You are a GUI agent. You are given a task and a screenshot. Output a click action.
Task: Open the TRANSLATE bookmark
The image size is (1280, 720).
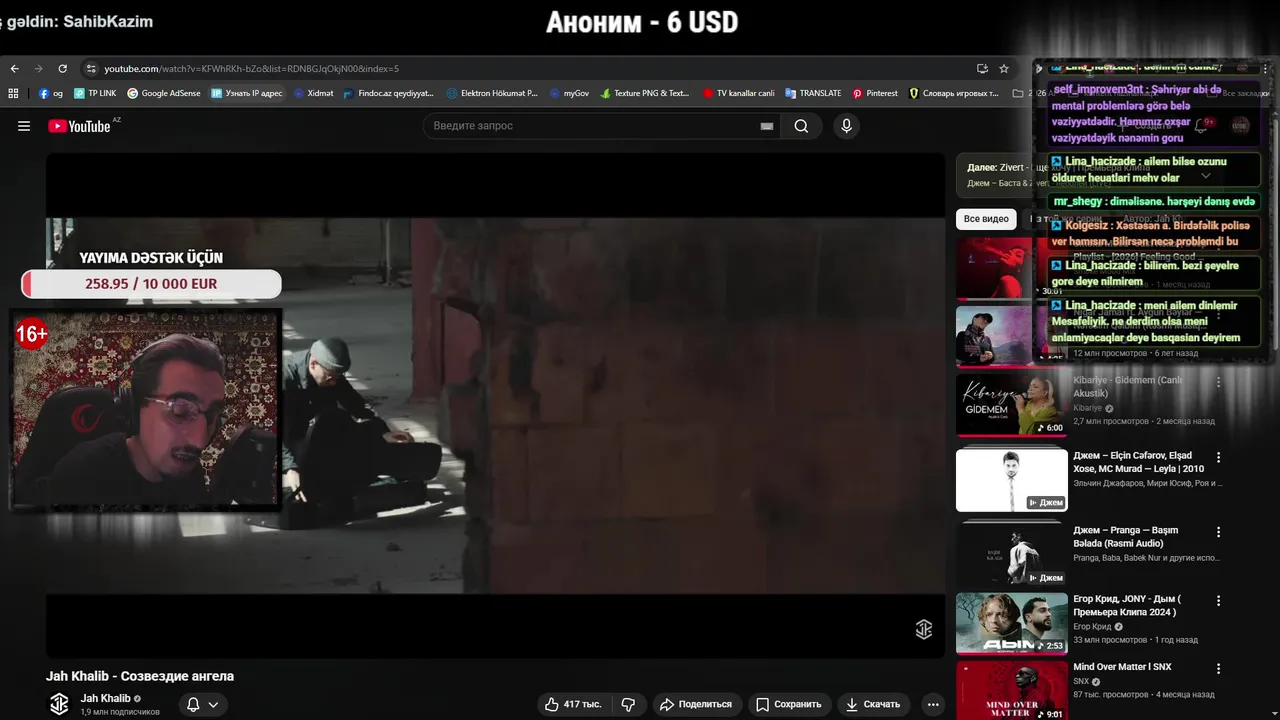[x=813, y=93]
